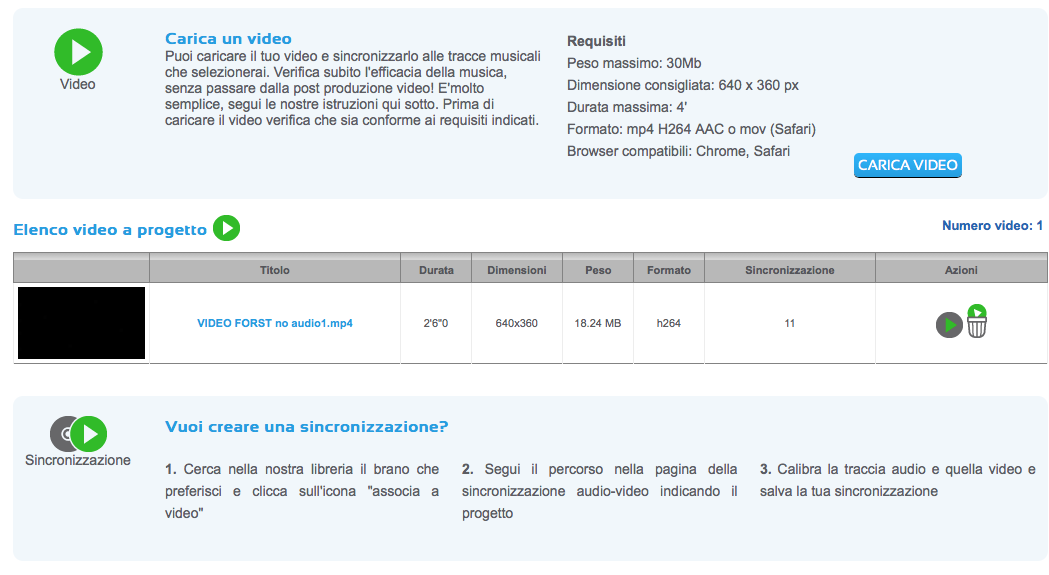This screenshot has height=575, width=1049.
Task: Open the VIDEO FORST no audio1.mp4 link
Action: 275,323
